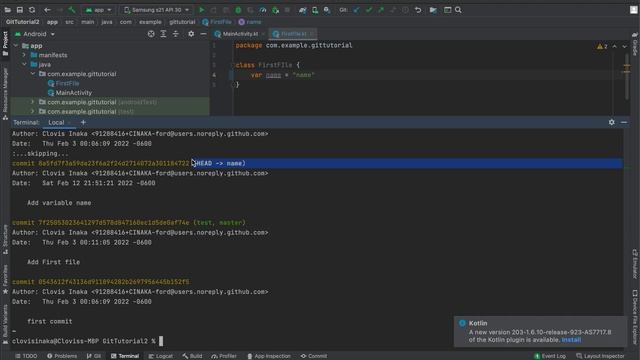Screen dimensions: 640x360
Task: Hide the Project panel with minus icon
Action: pos(203,34)
